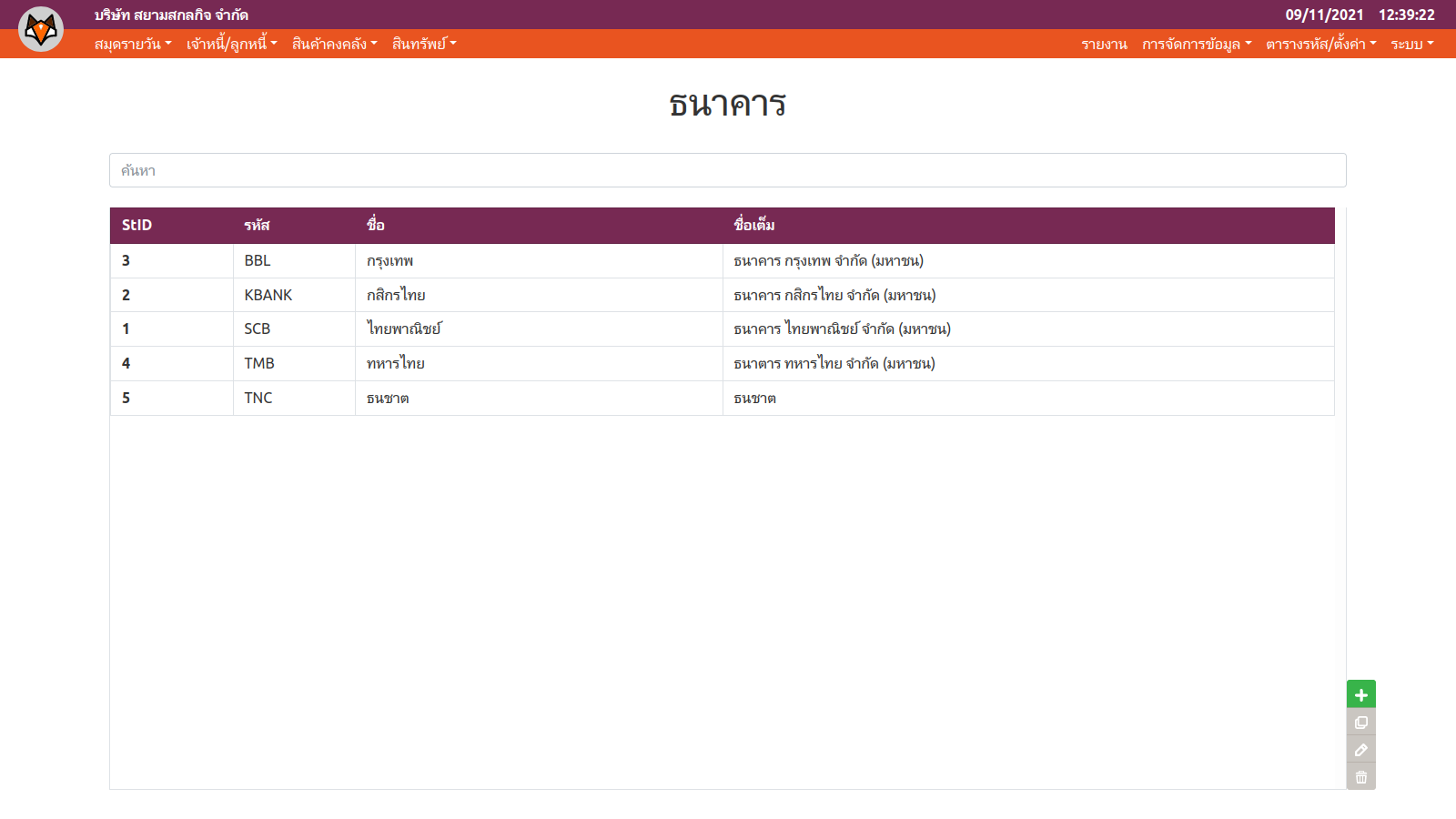Expand the ตารางรหัส/ตั้งค่า menu
Viewport: 1456px width, 819px height.
[1320, 44]
